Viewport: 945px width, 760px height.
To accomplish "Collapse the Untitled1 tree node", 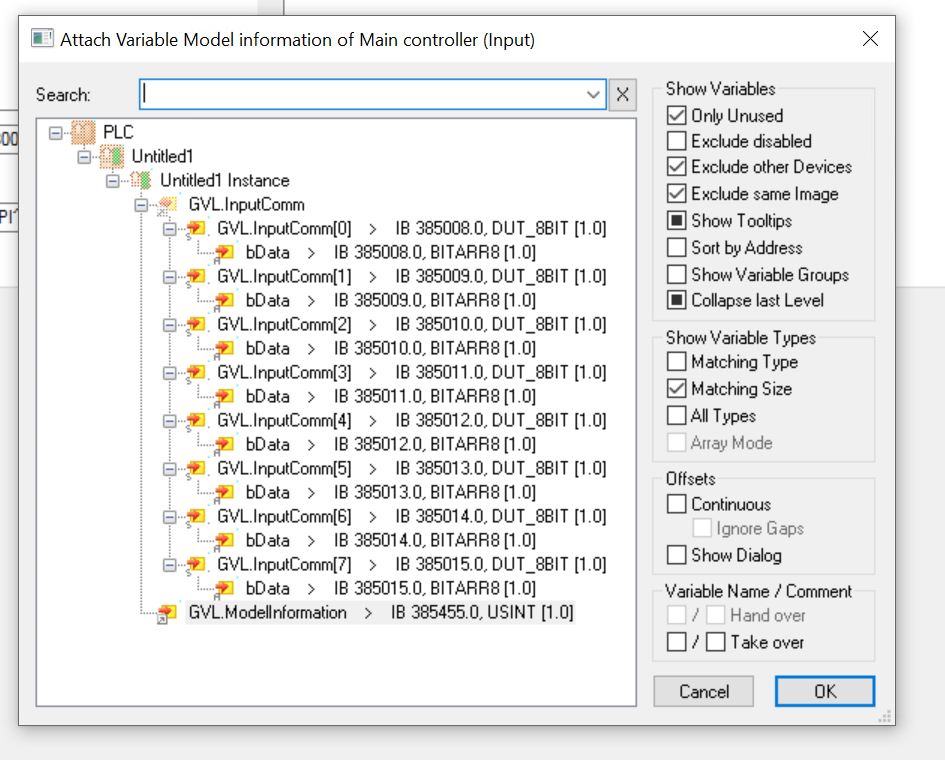I will 84,157.
